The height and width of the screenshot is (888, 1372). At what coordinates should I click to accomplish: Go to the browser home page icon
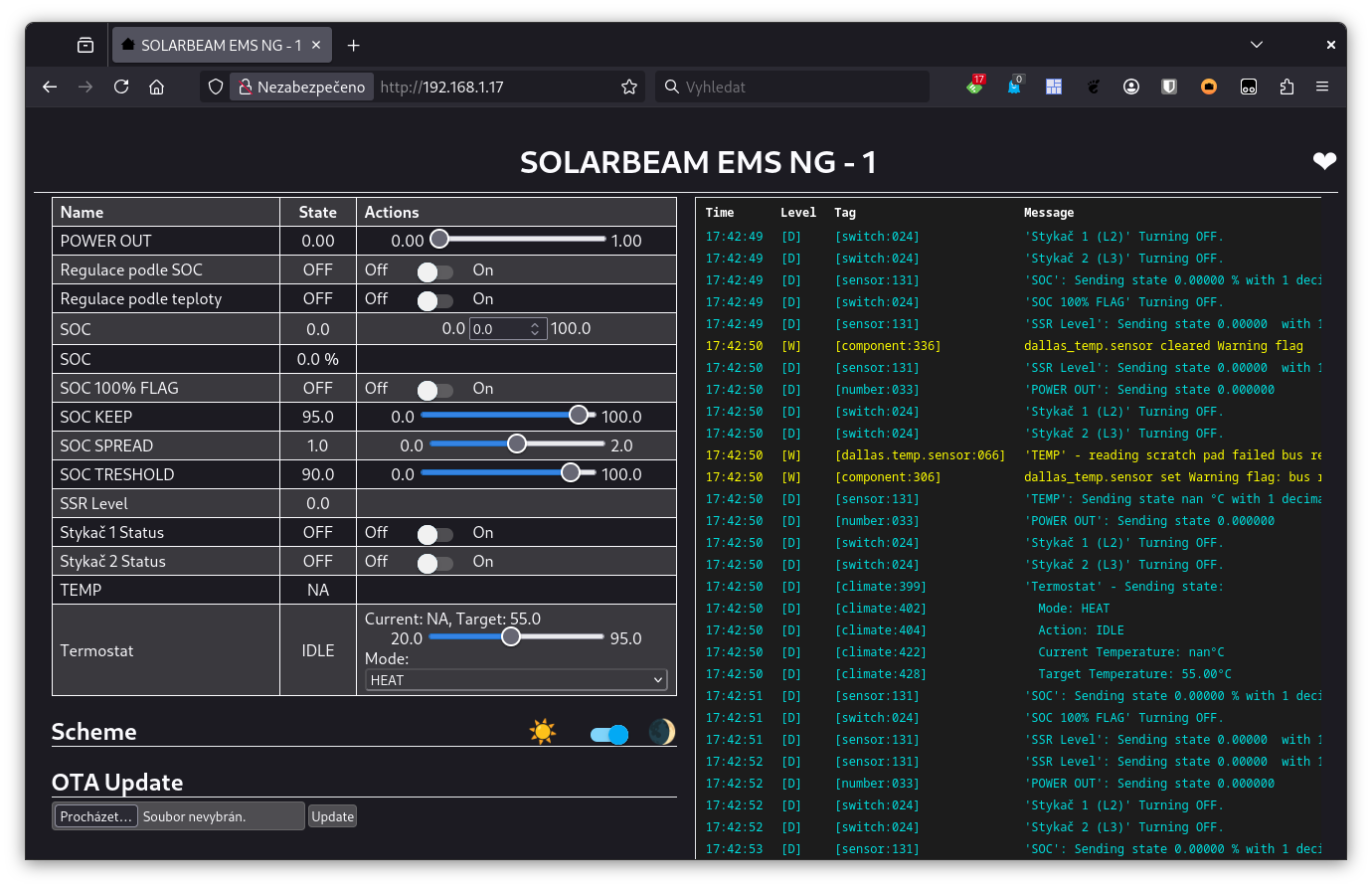pos(156,87)
